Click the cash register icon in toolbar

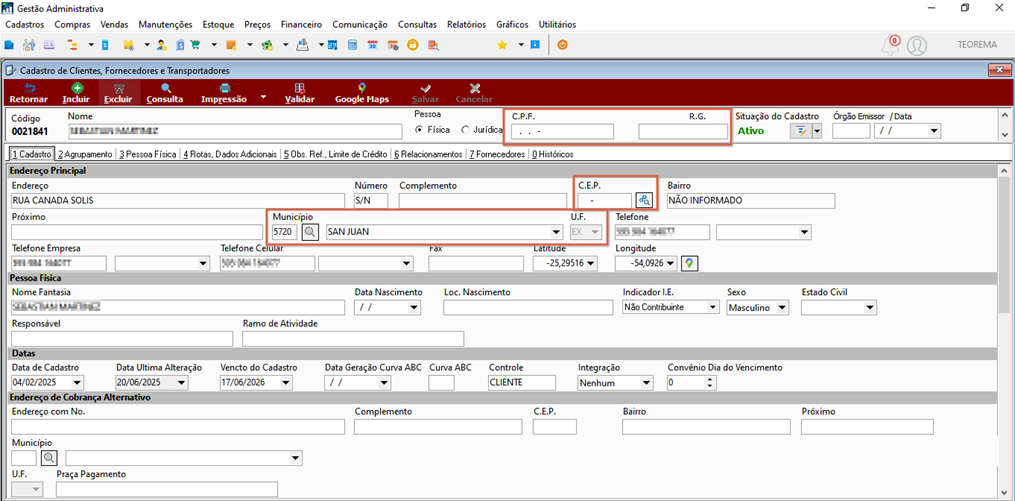point(302,45)
